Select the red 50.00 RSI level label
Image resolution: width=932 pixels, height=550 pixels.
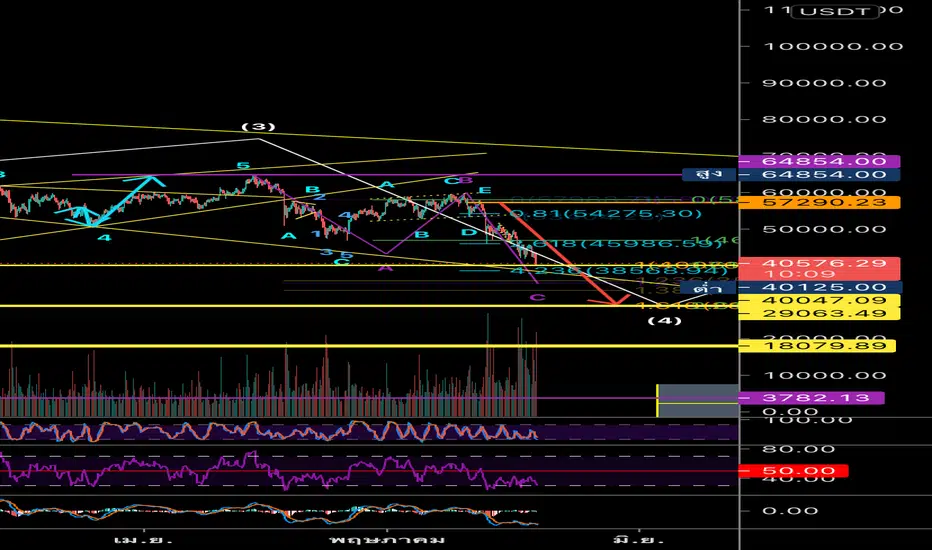793,471
